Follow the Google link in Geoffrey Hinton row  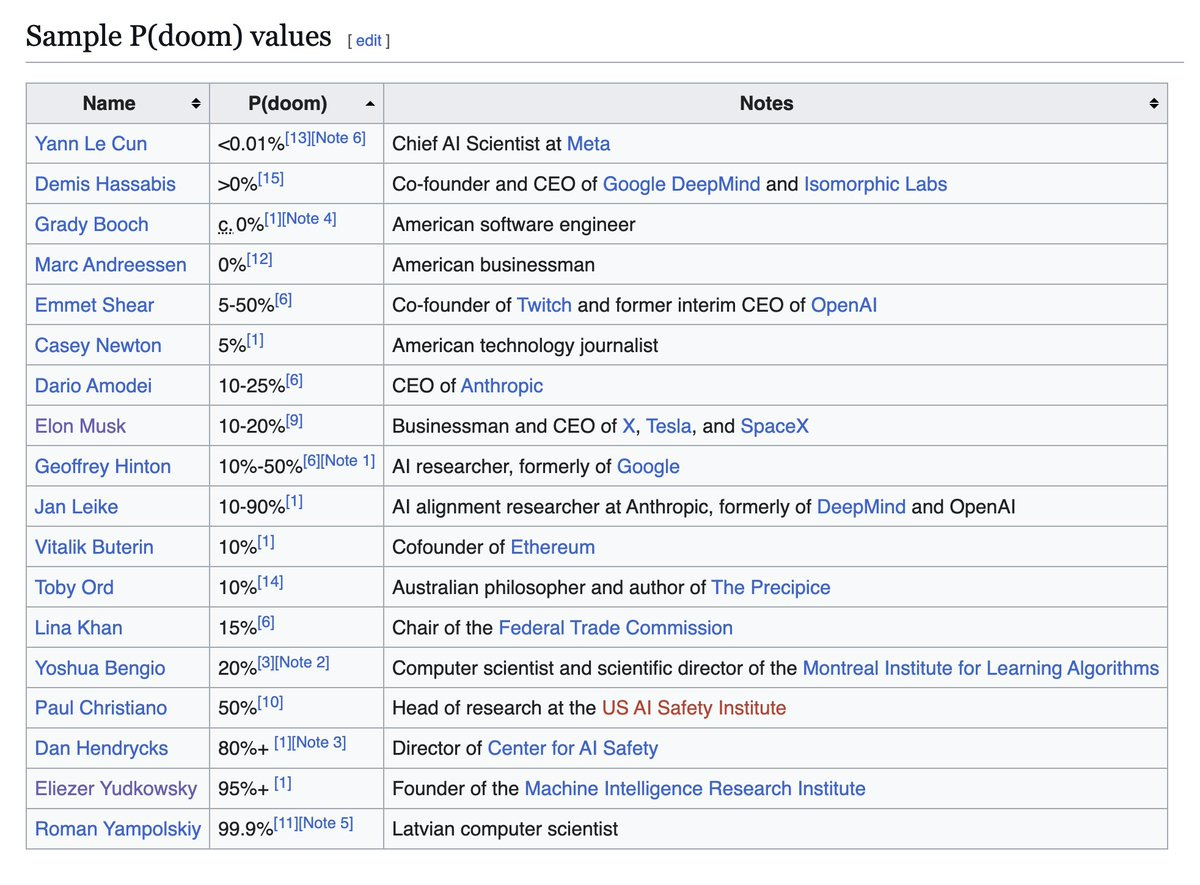pyautogui.click(x=648, y=466)
